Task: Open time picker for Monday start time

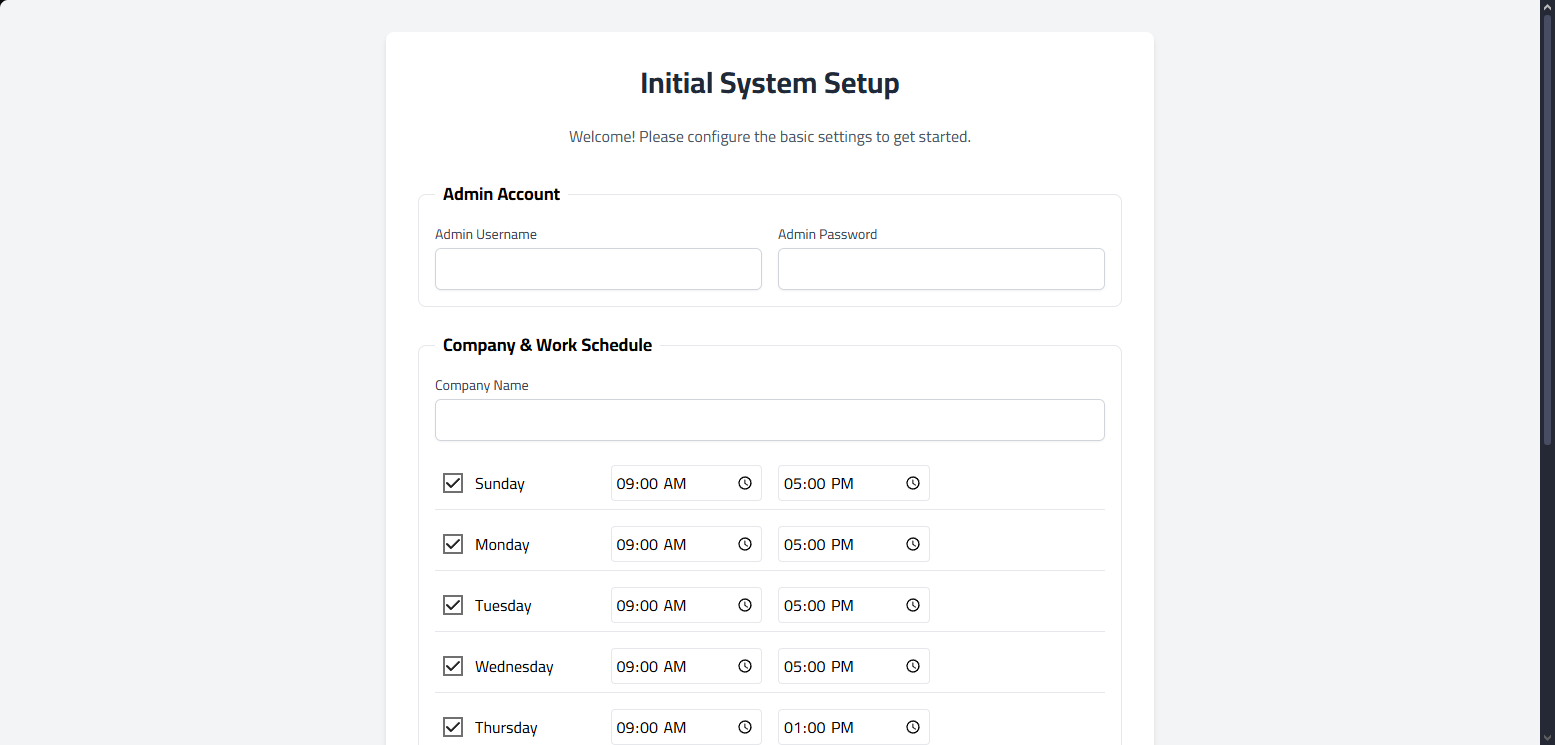Action: [745, 544]
